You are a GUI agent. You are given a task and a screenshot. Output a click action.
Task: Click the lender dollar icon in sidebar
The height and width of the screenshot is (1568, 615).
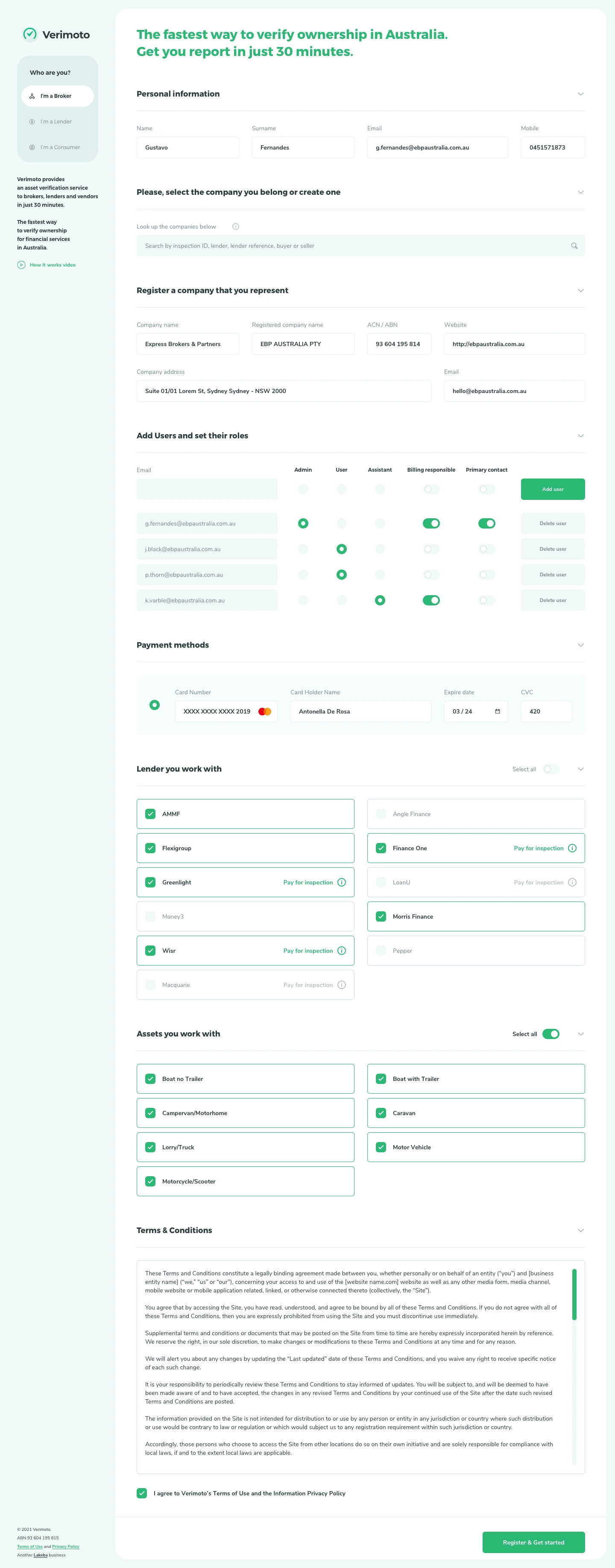click(32, 122)
